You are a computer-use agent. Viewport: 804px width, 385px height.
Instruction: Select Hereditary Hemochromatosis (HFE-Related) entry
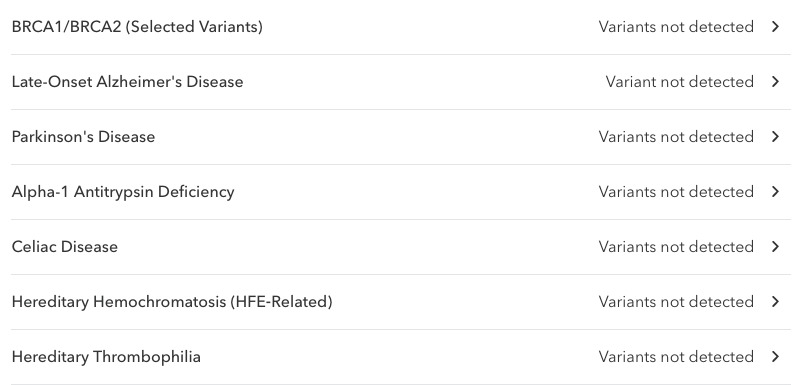[x=401, y=301]
